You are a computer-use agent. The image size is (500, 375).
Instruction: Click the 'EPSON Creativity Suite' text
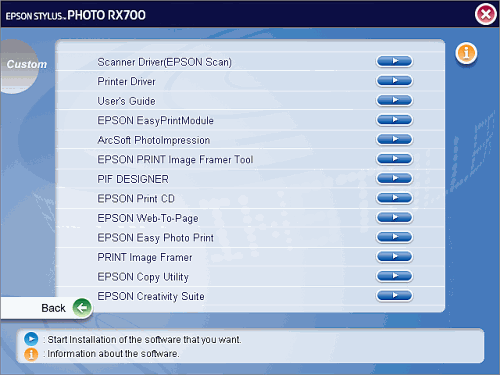(151, 296)
